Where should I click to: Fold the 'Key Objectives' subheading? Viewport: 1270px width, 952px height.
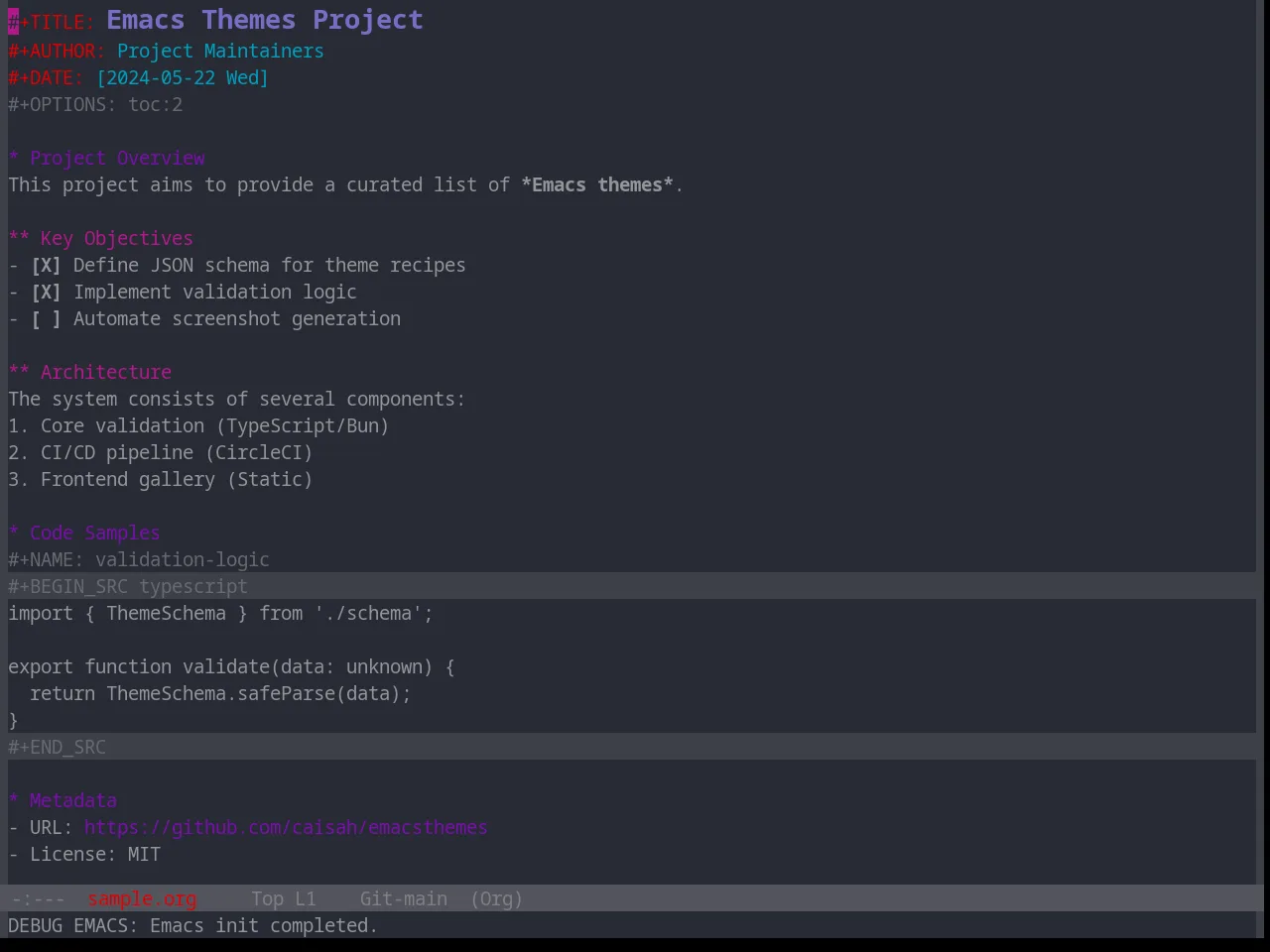[100, 239]
